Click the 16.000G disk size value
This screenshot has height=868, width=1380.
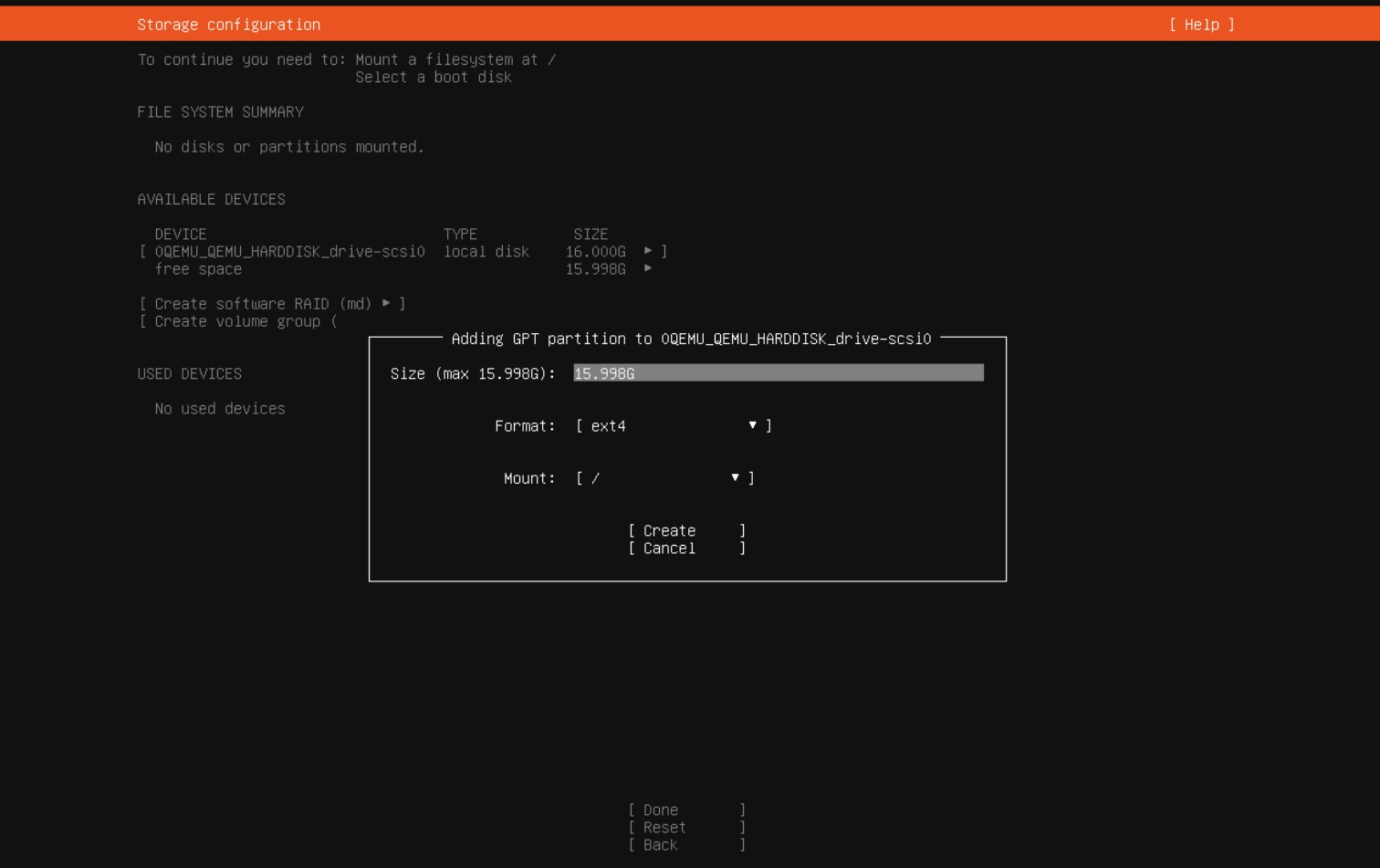pos(595,251)
